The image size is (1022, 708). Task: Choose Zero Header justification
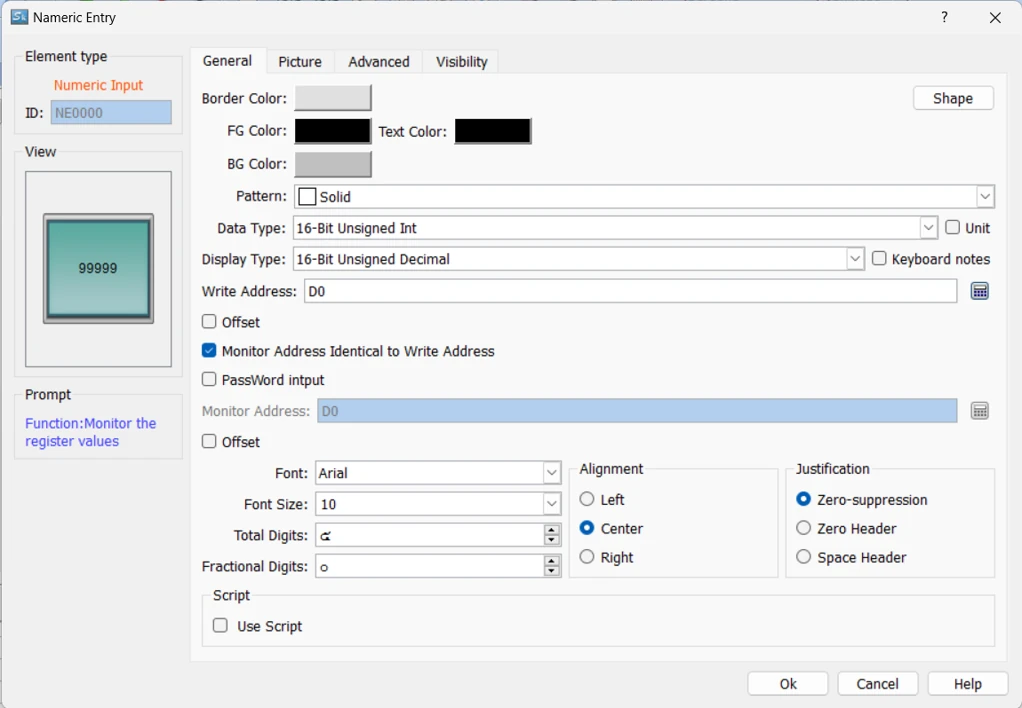(x=804, y=527)
